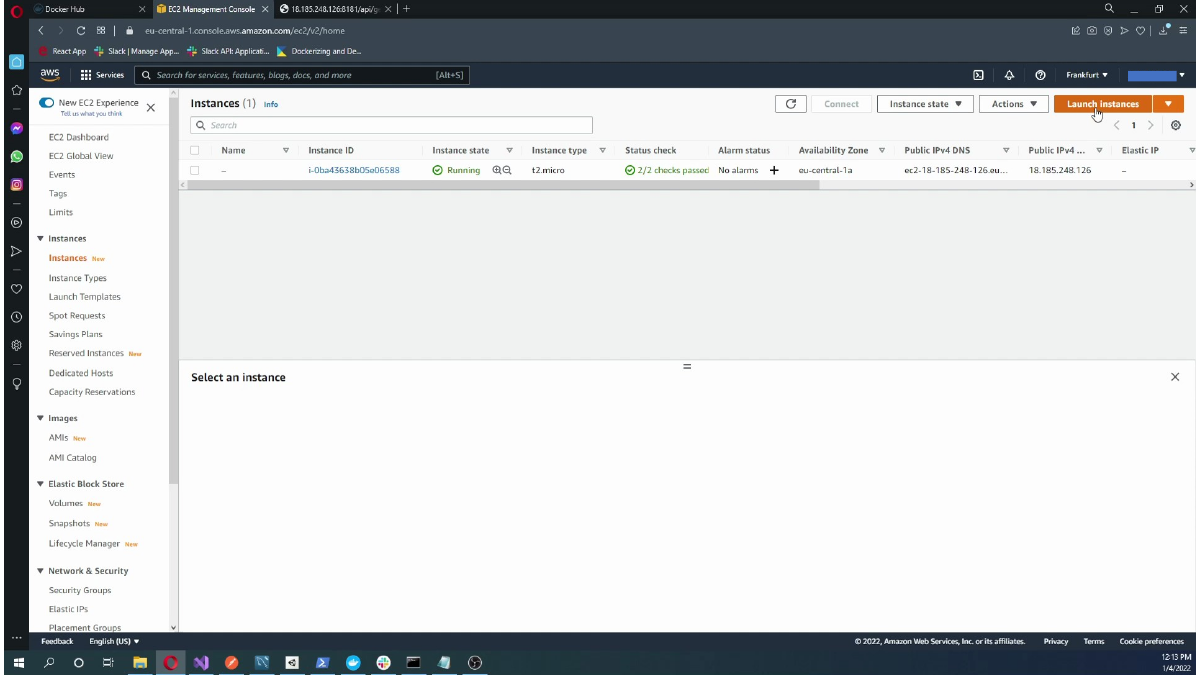The image size is (1201, 675).
Task: Collapse Elastic Block Store section
Action: 41,484
